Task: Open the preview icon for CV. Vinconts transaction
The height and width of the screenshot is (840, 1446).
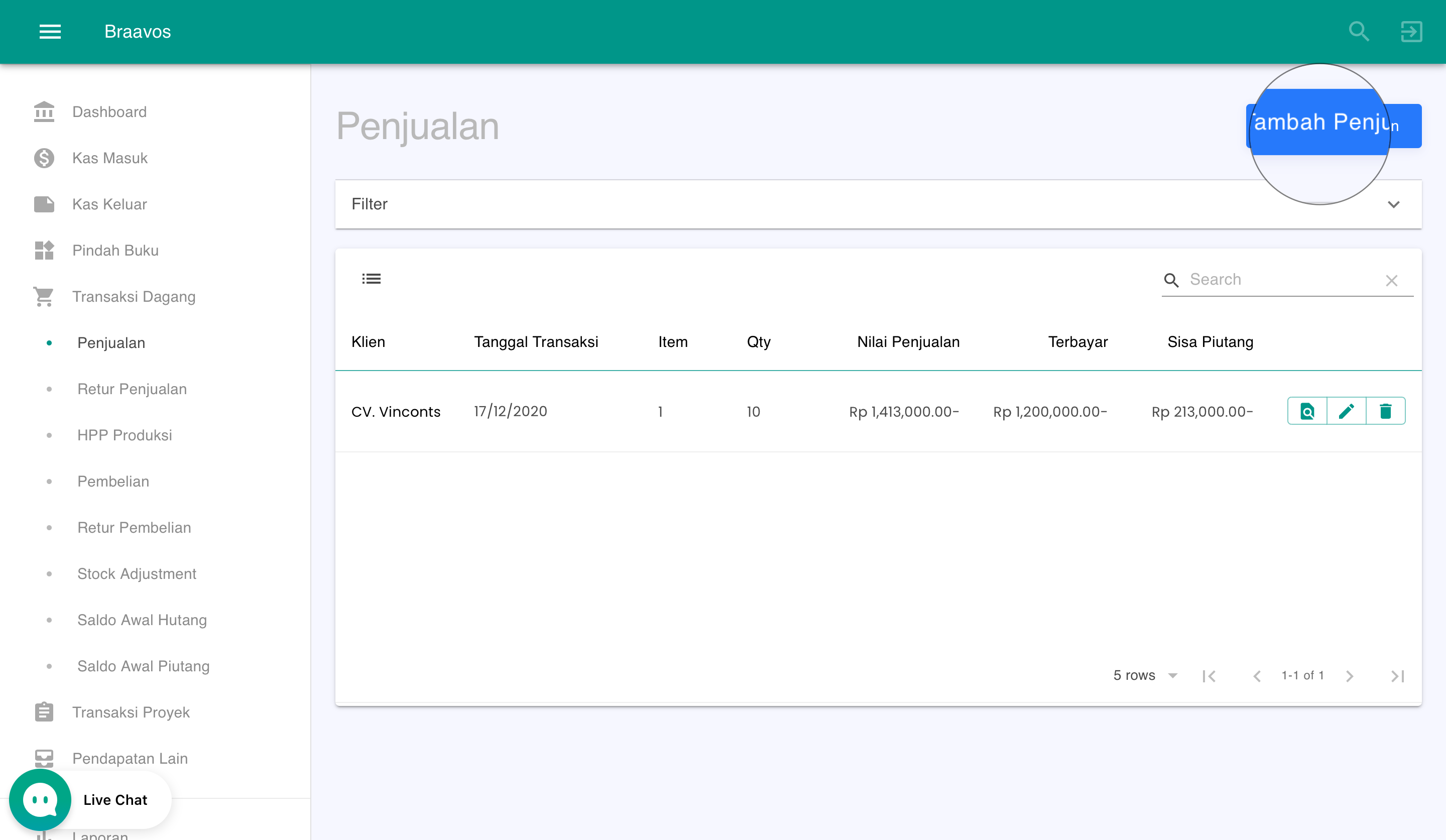Action: pyautogui.click(x=1307, y=411)
